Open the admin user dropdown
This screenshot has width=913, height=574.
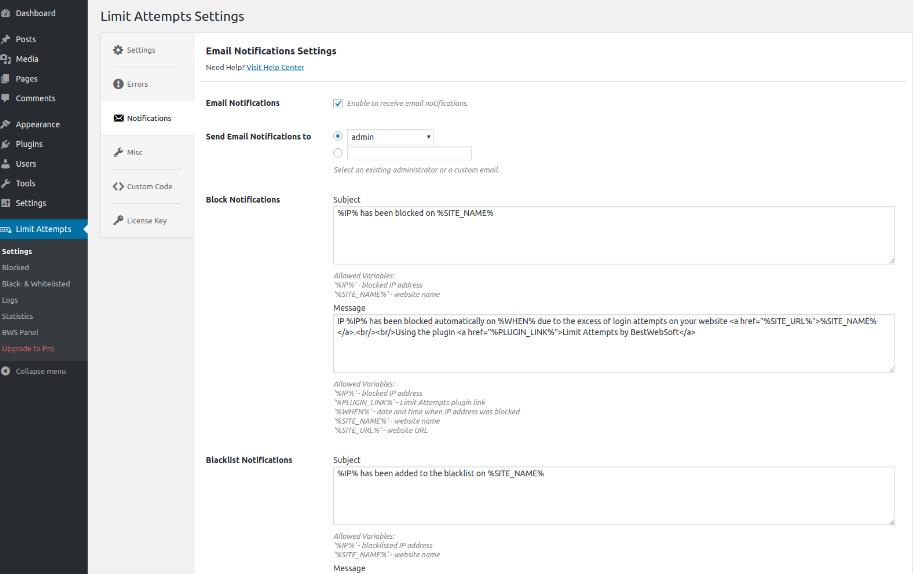390,137
